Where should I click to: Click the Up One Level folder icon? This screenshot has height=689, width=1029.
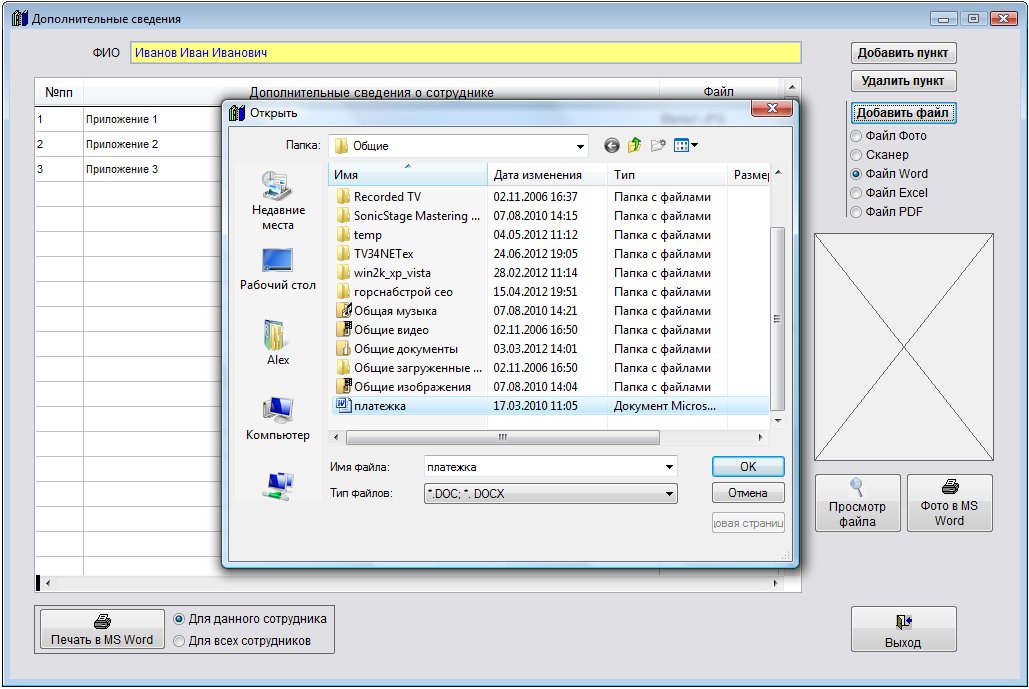click(634, 146)
